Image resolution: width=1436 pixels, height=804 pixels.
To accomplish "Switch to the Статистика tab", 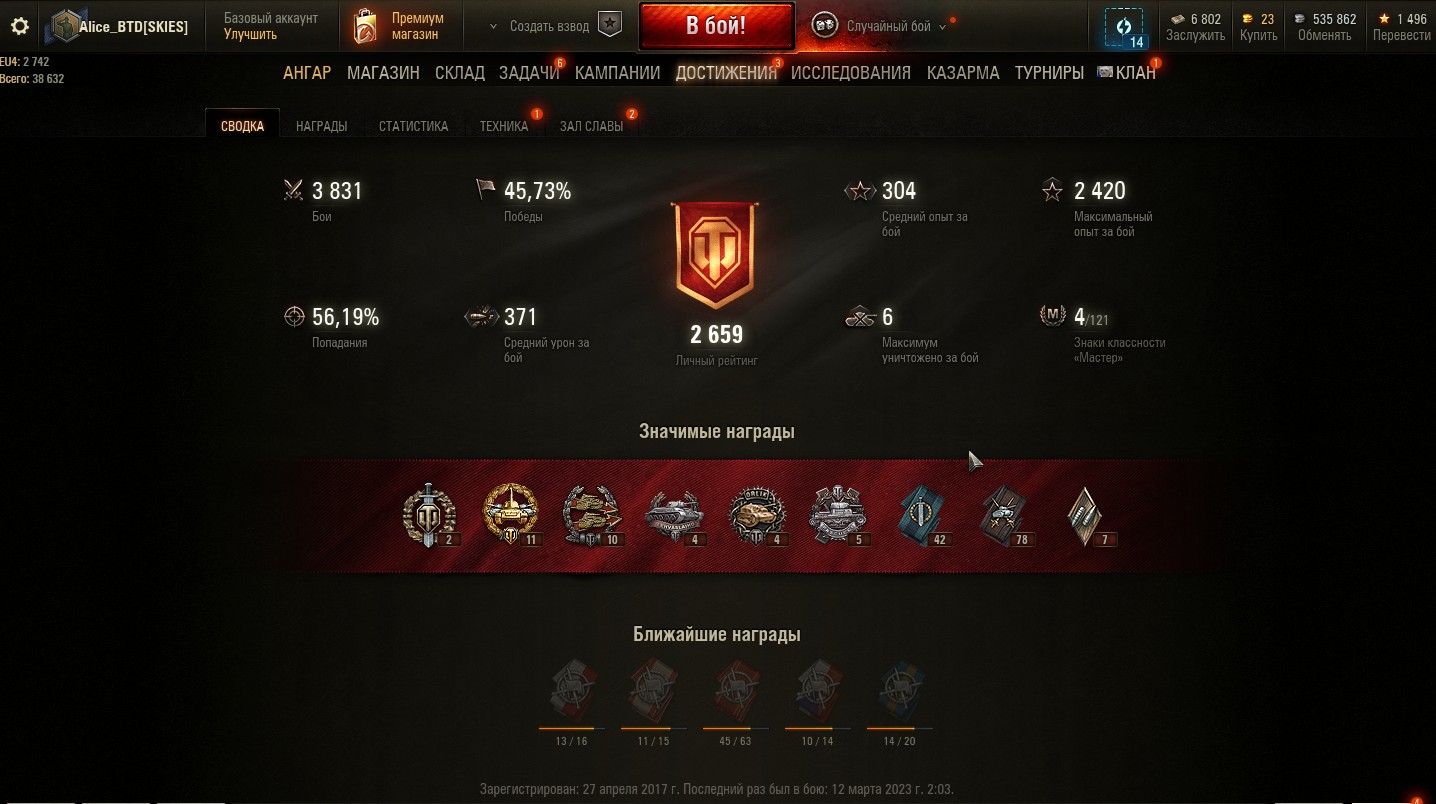I will click(413, 126).
